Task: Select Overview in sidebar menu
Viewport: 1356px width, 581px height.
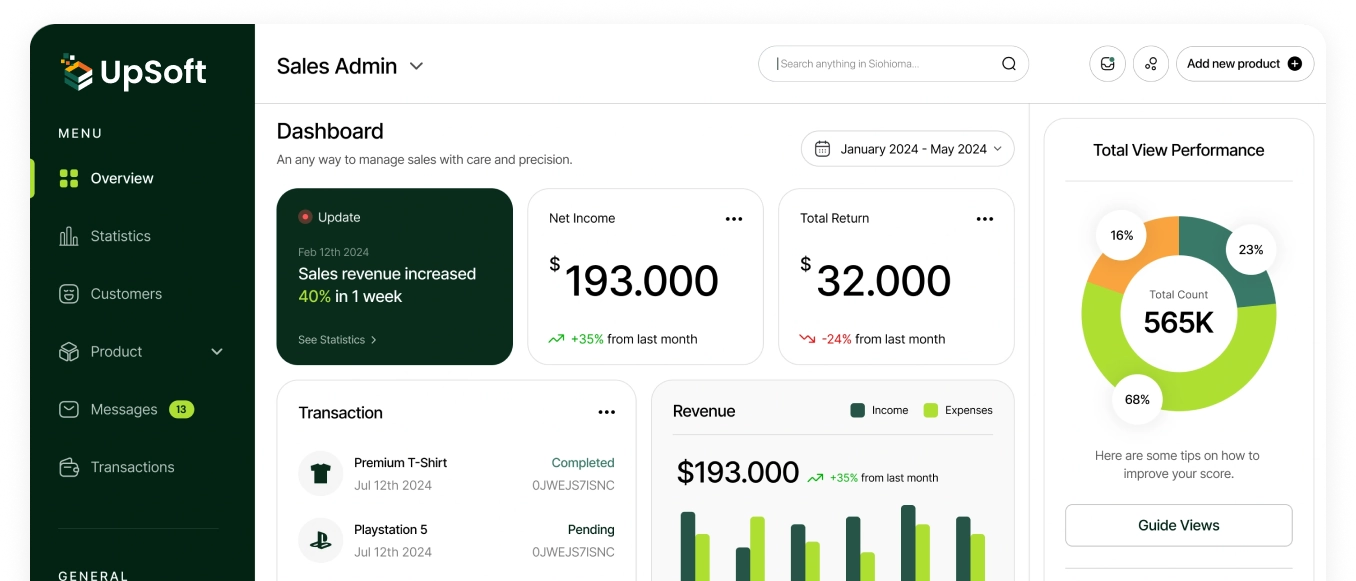Action: tap(121, 178)
